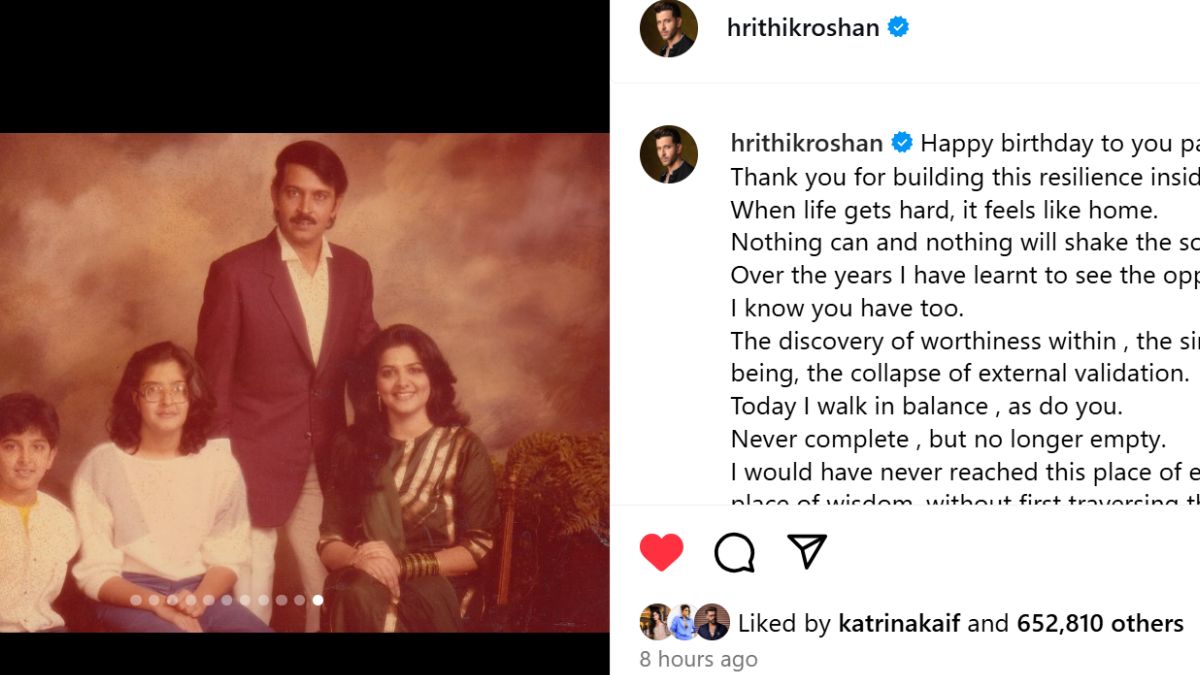Jump to the second carousel dot
Viewport: 1200px width, 675px height.
[x=154, y=600]
